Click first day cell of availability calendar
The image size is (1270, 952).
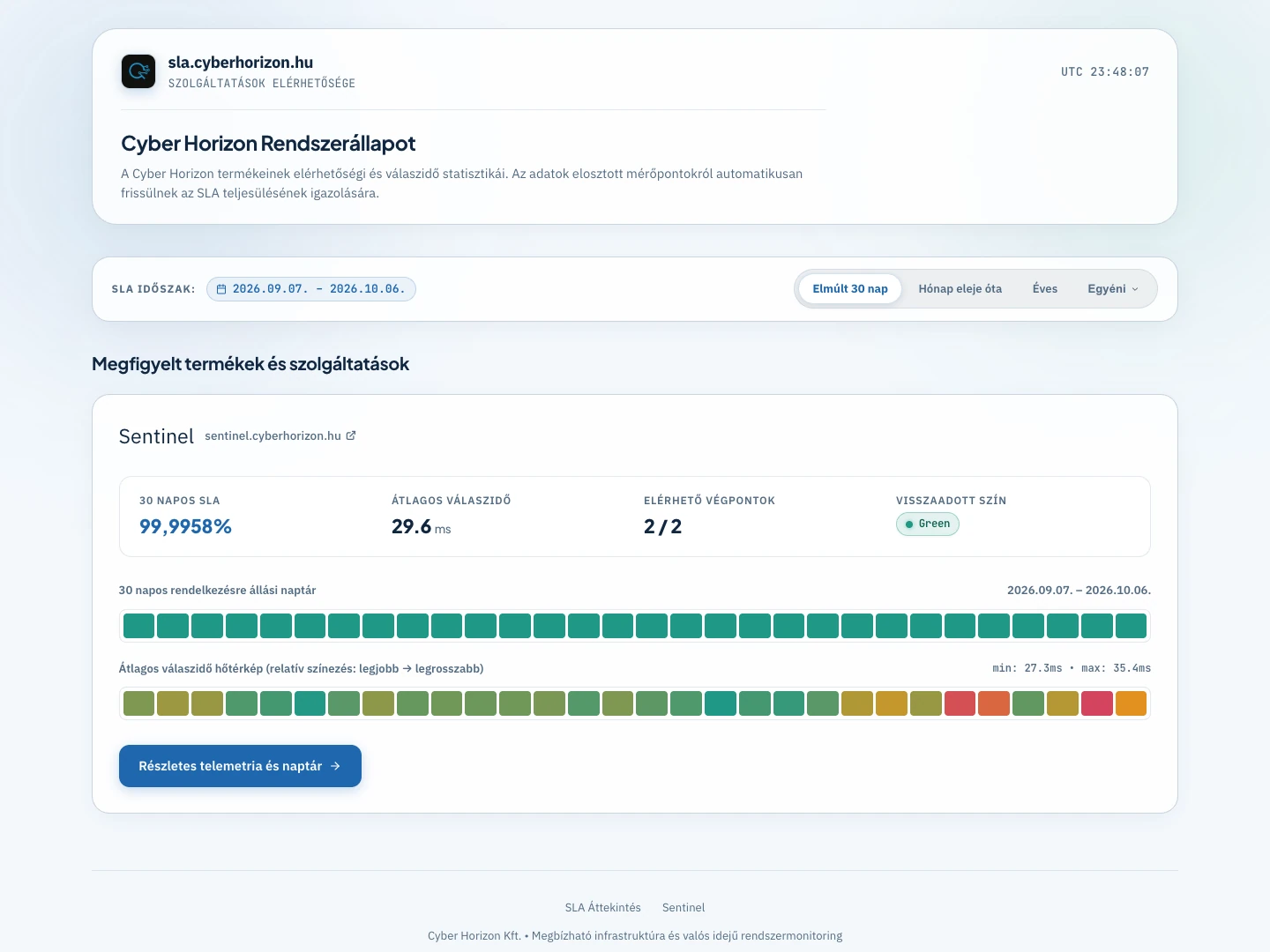point(138,626)
